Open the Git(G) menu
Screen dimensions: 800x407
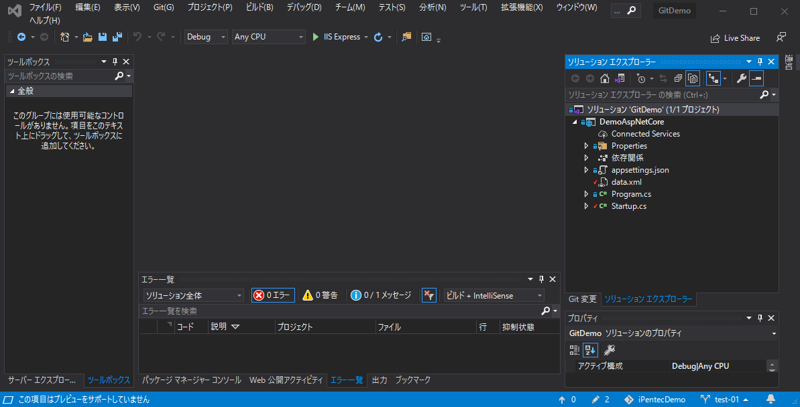point(164,8)
